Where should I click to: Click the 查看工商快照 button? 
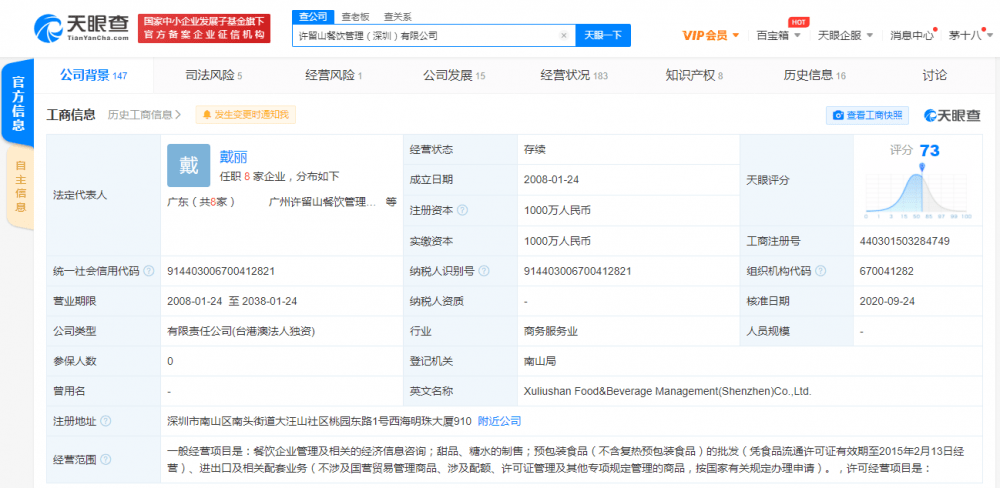tap(867, 115)
